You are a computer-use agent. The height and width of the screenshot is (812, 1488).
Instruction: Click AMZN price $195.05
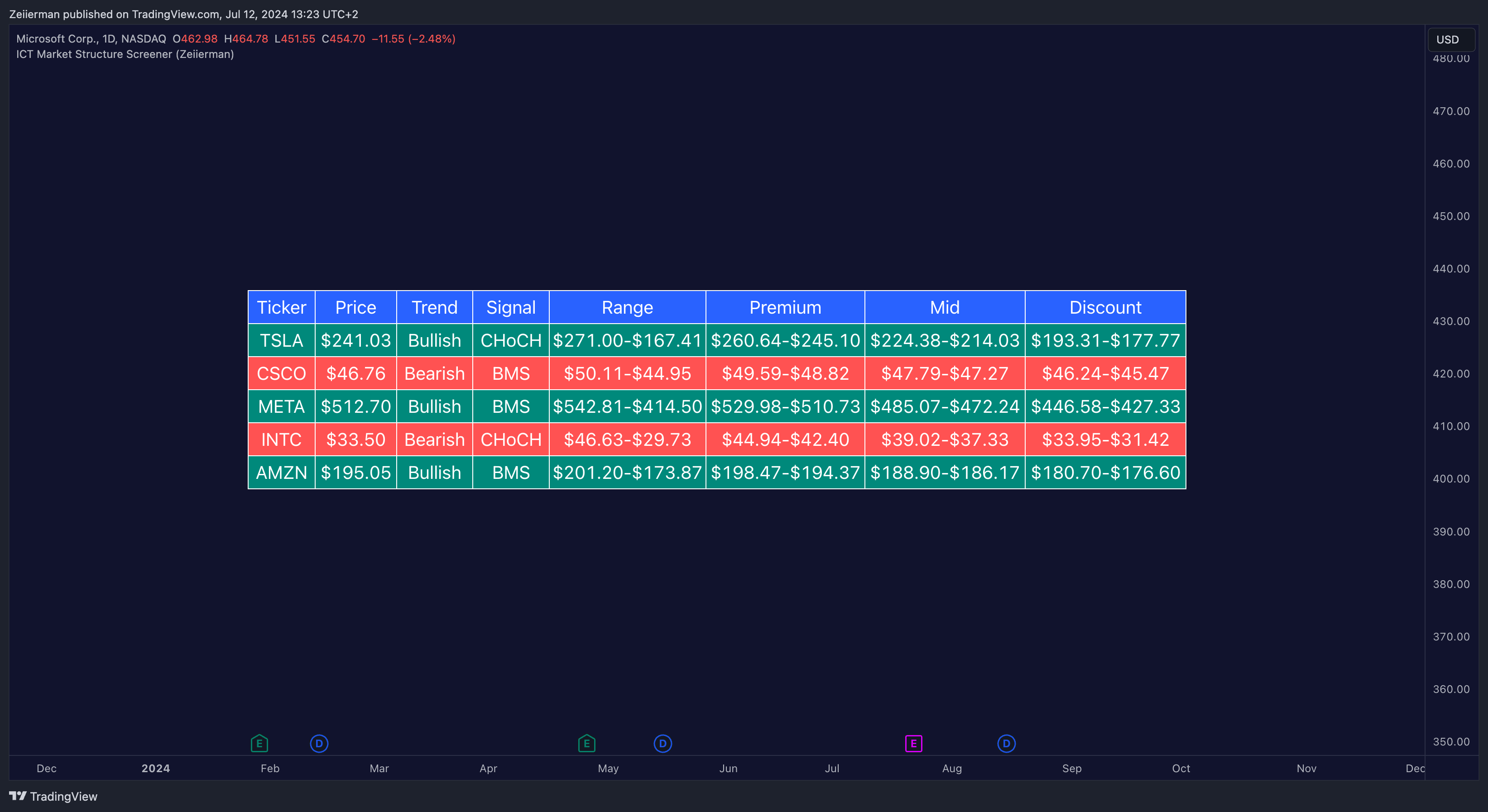tap(356, 473)
